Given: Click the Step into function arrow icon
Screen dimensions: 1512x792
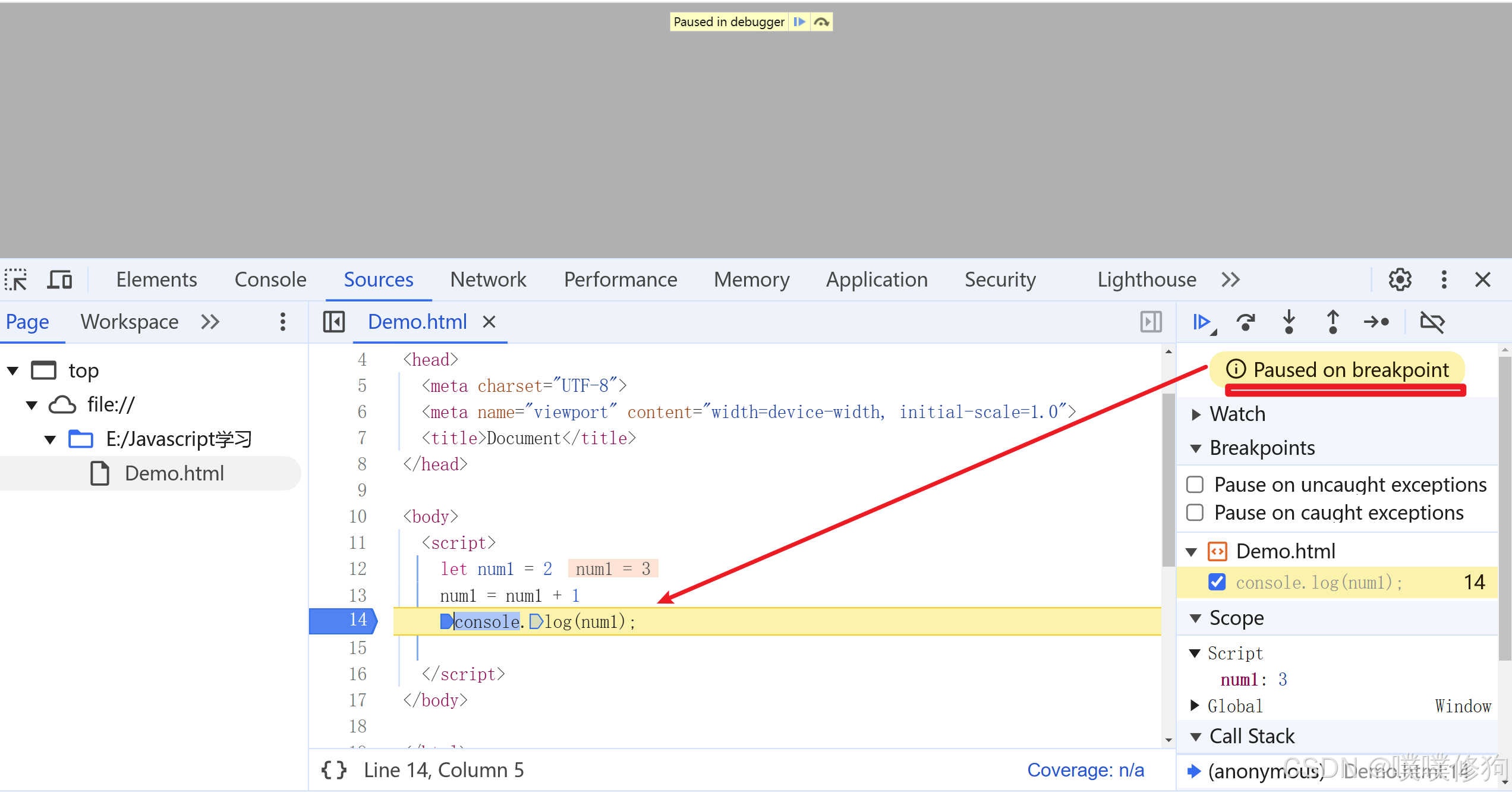Looking at the screenshot, I should pos(1289,322).
